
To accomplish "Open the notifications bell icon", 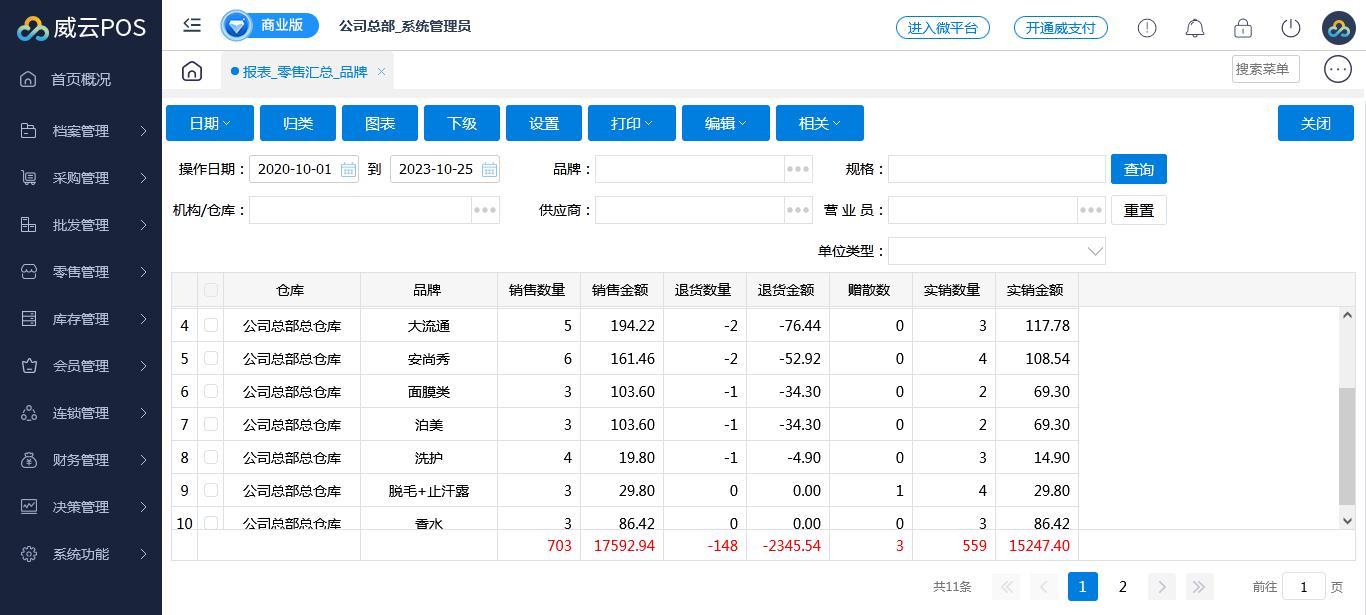I will [x=1194, y=28].
